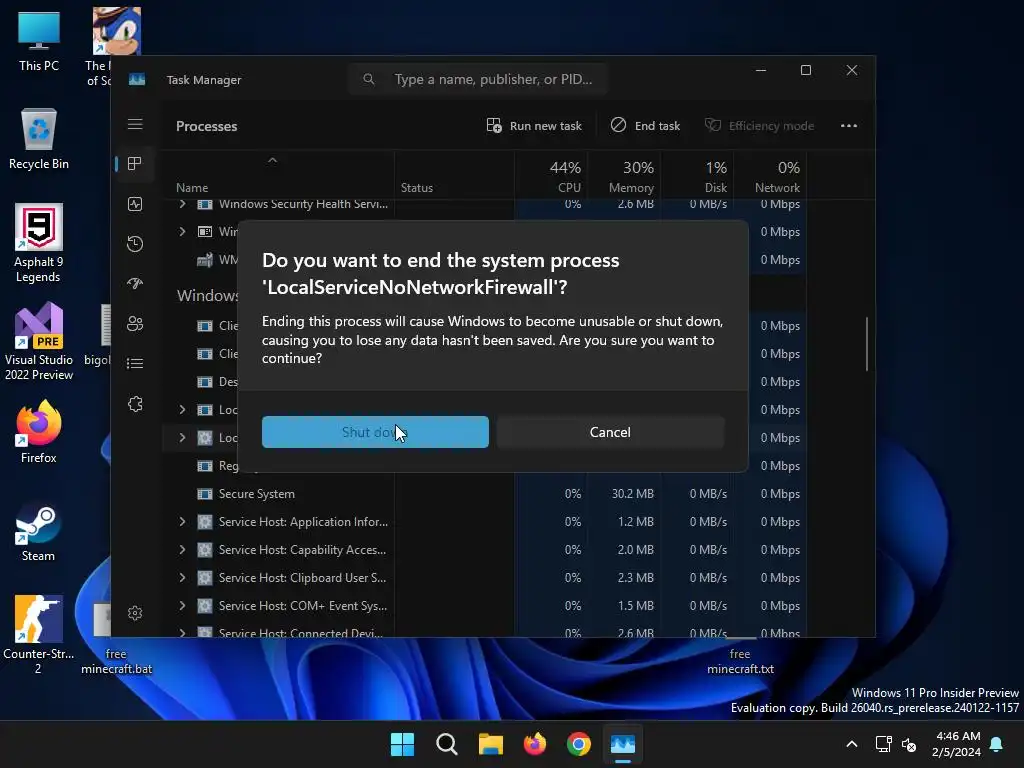Open the Startup apps sidebar icon
The width and height of the screenshot is (1024, 768).
tap(135, 283)
